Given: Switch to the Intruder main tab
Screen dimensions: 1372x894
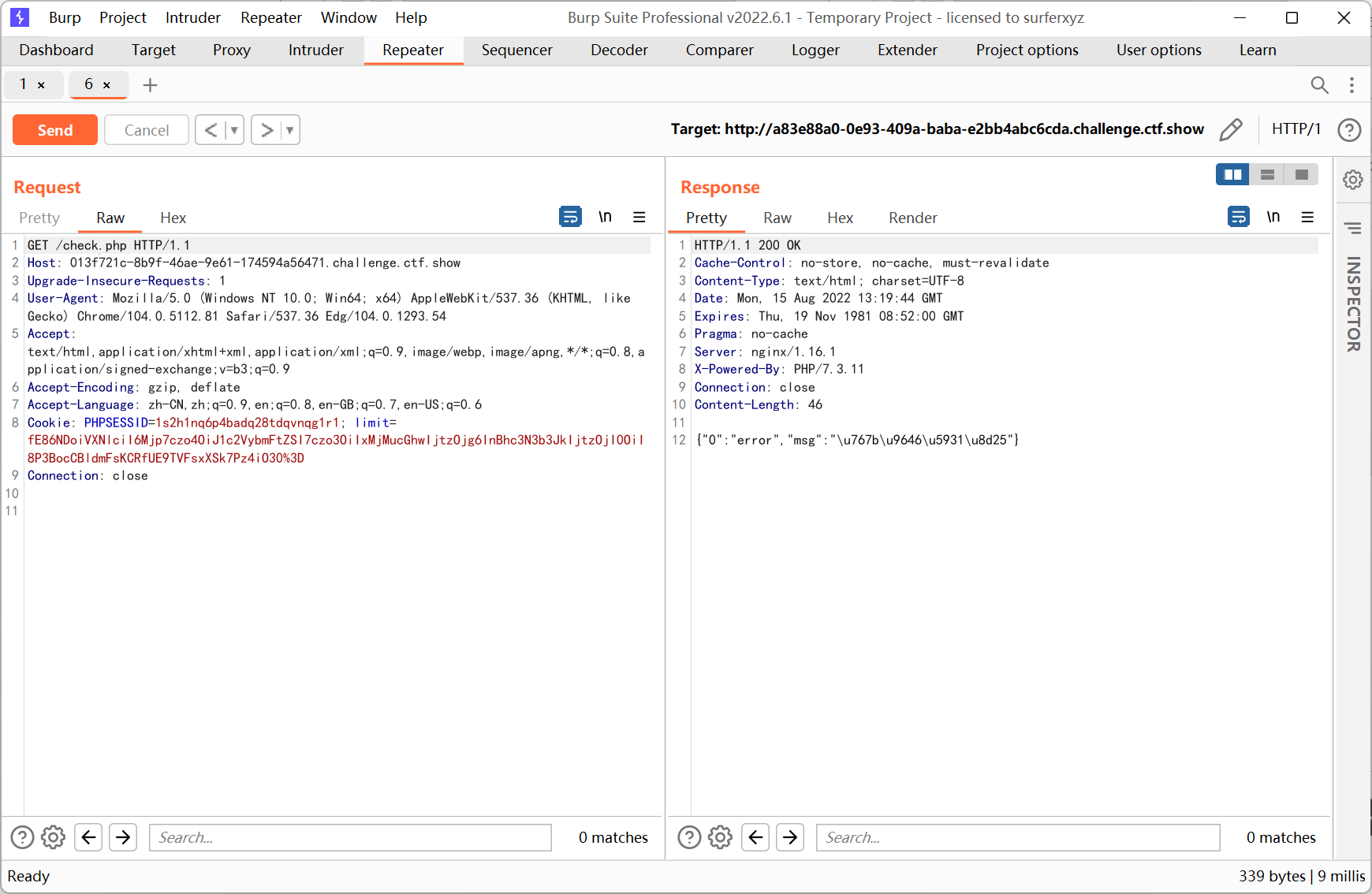Looking at the screenshot, I should tap(315, 50).
